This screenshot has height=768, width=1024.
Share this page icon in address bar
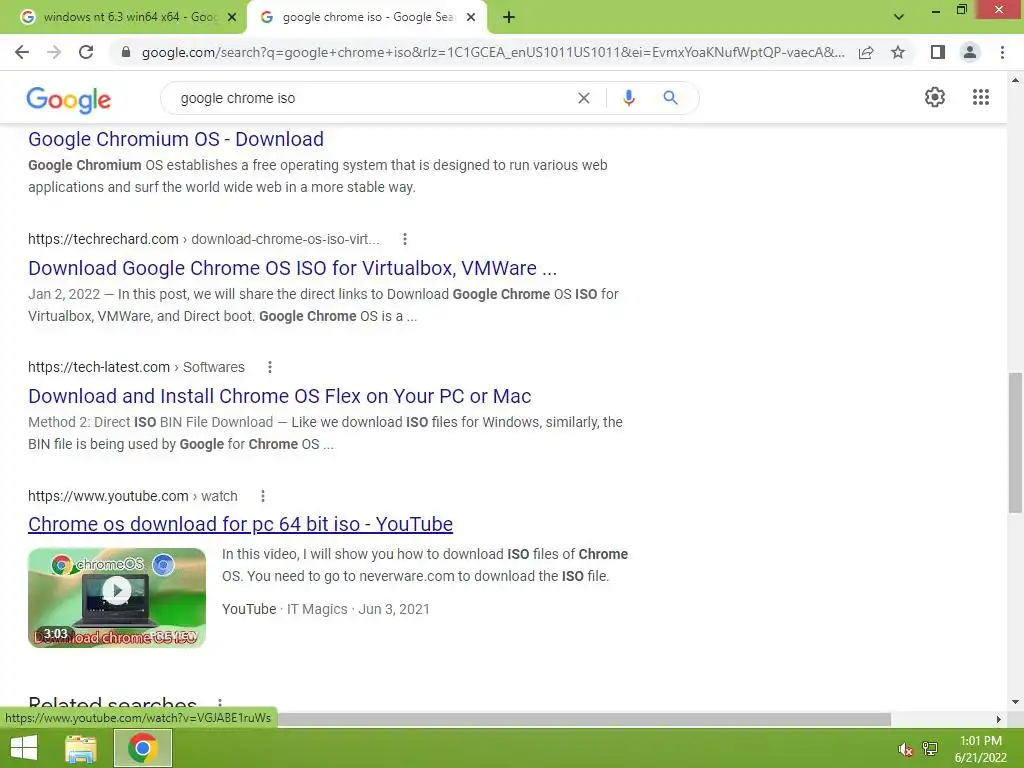click(x=866, y=52)
